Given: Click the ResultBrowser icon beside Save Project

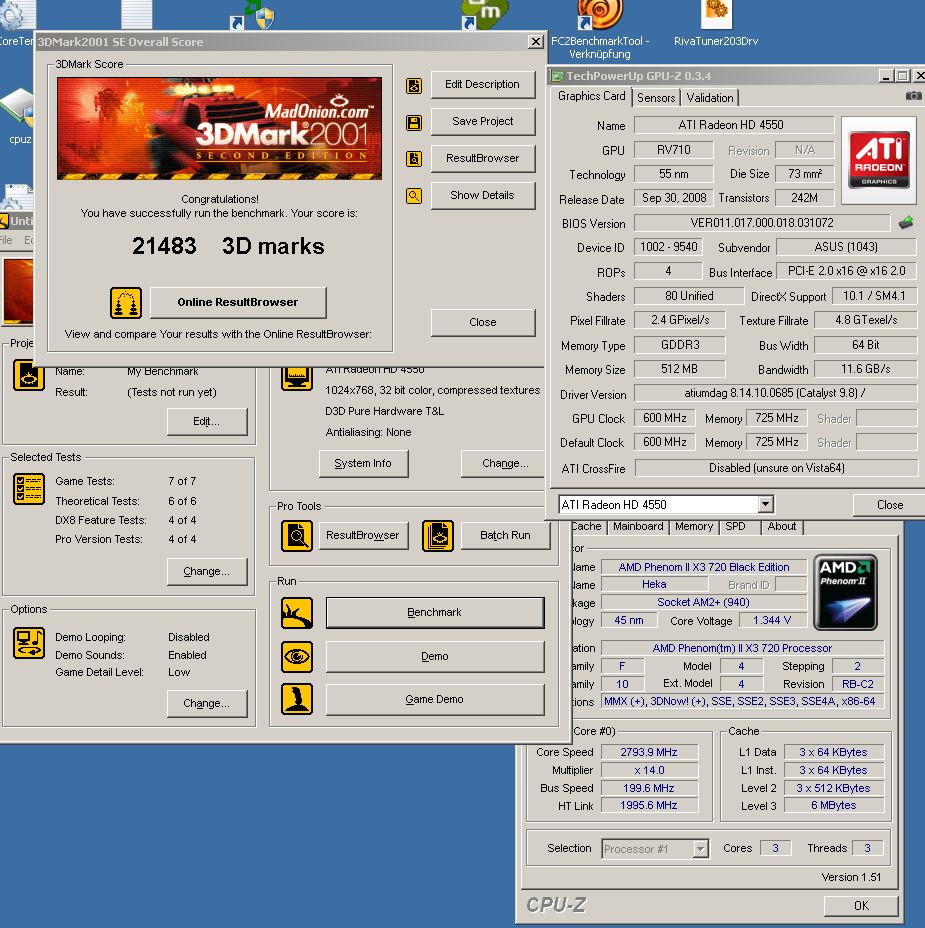Looking at the screenshot, I should point(414,159).
